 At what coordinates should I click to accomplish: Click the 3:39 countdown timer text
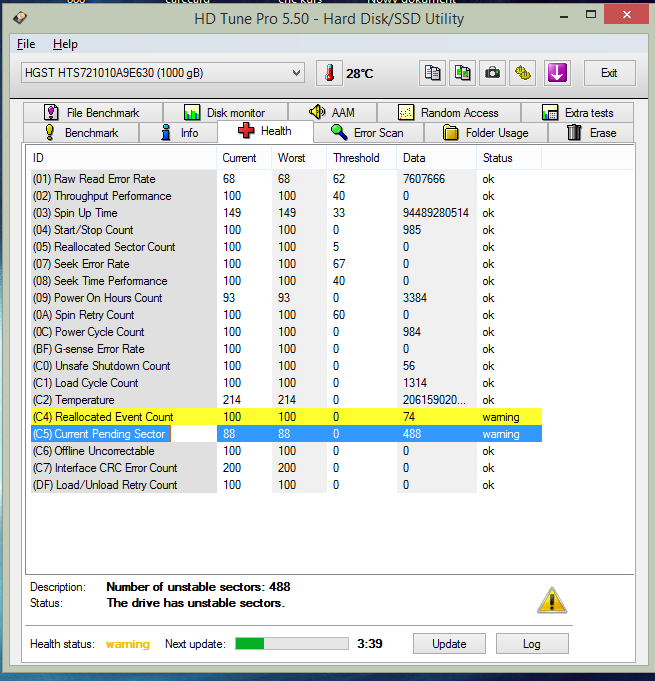click(370, 643)
